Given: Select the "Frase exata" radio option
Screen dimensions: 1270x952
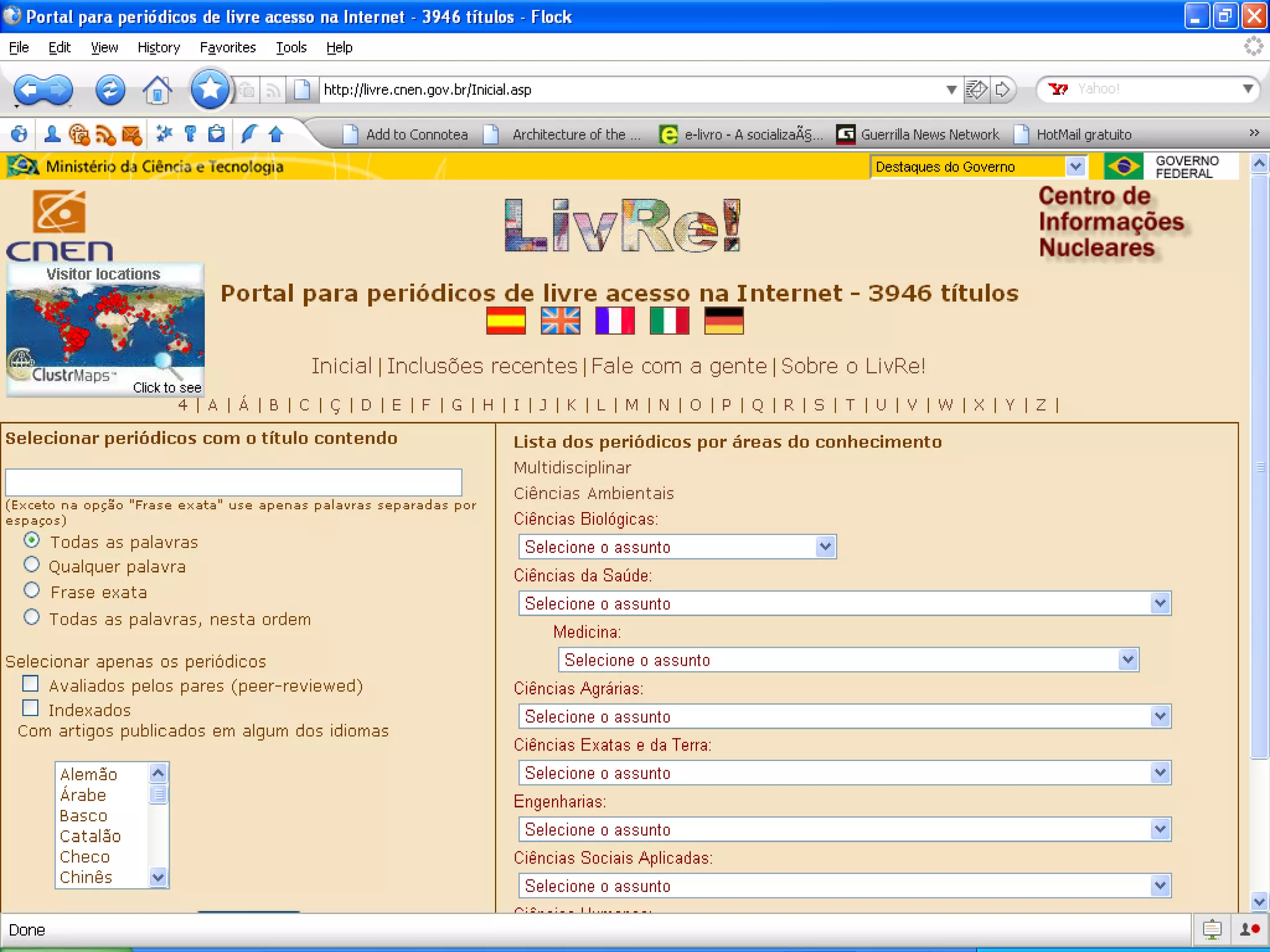Looking at the screenshot, I should 32,591.
